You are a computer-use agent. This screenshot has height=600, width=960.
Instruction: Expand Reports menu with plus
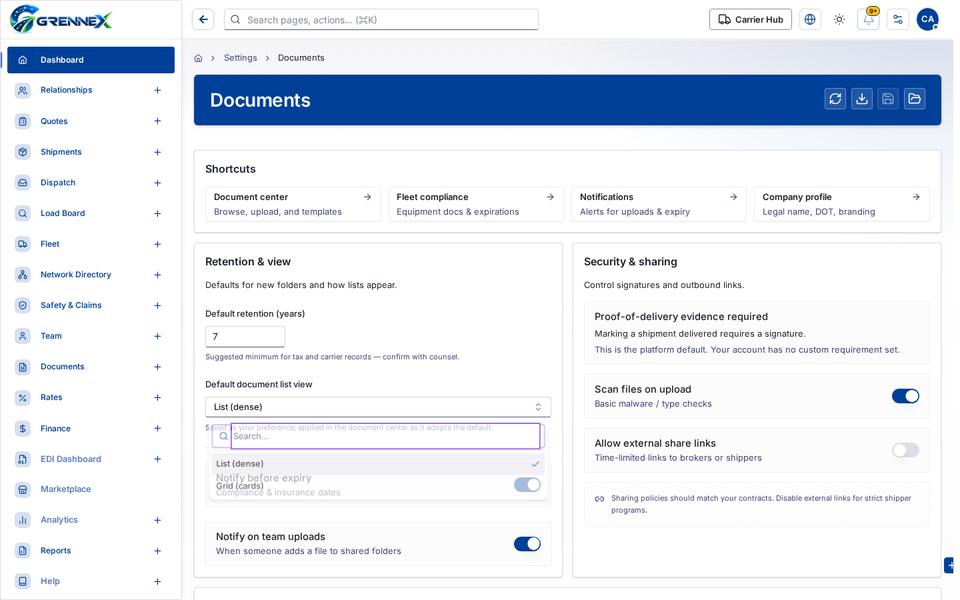coord(157,550)
